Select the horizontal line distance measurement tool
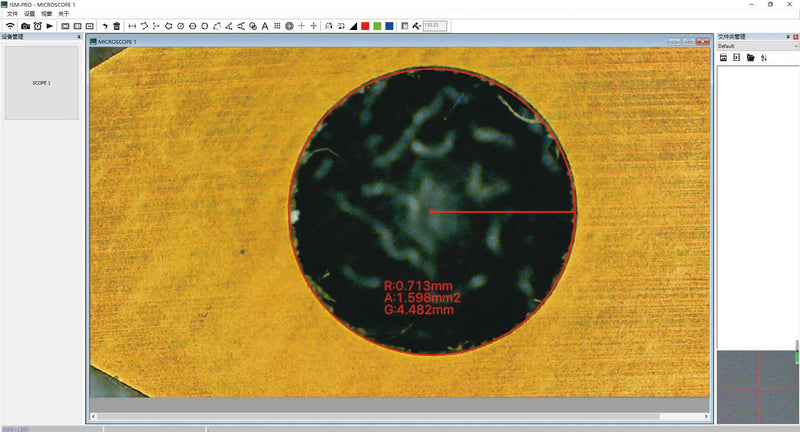Screen dimensions: 800x432 [x=133, y=26]
